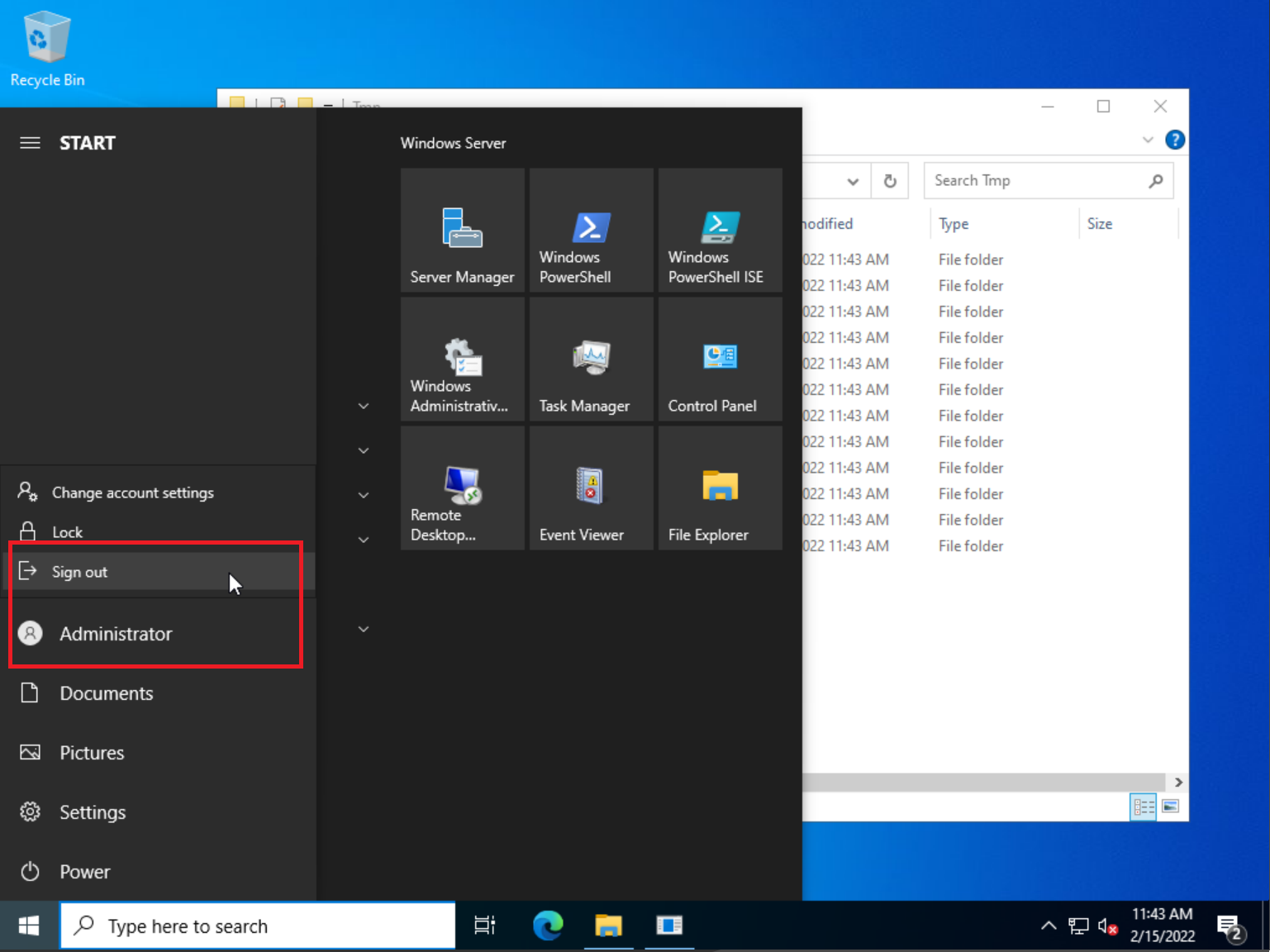
Task: Show hidden tray icons chevron
Action: [x=1049, y=926]
